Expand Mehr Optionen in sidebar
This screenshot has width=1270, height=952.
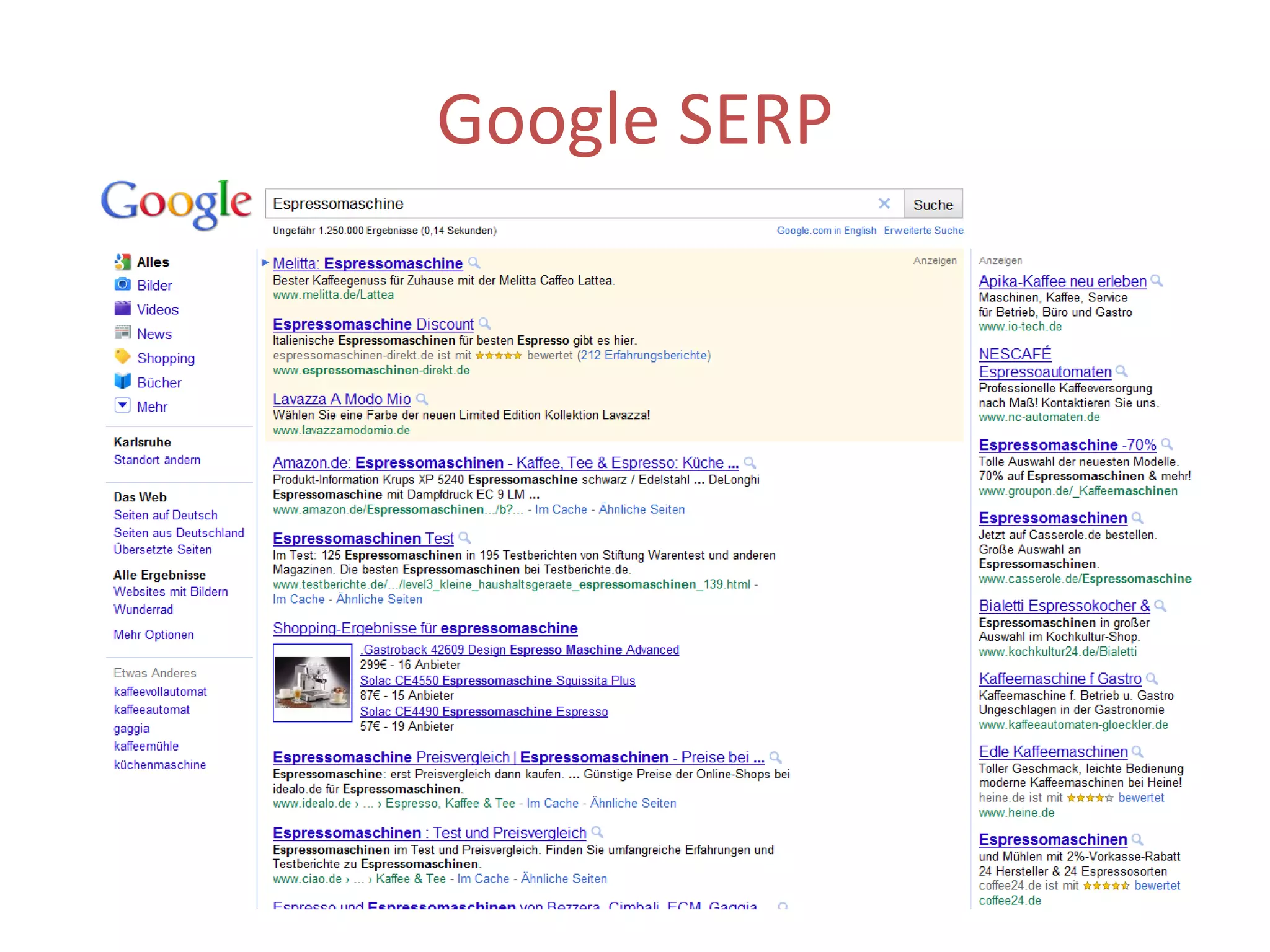(153, 634)
